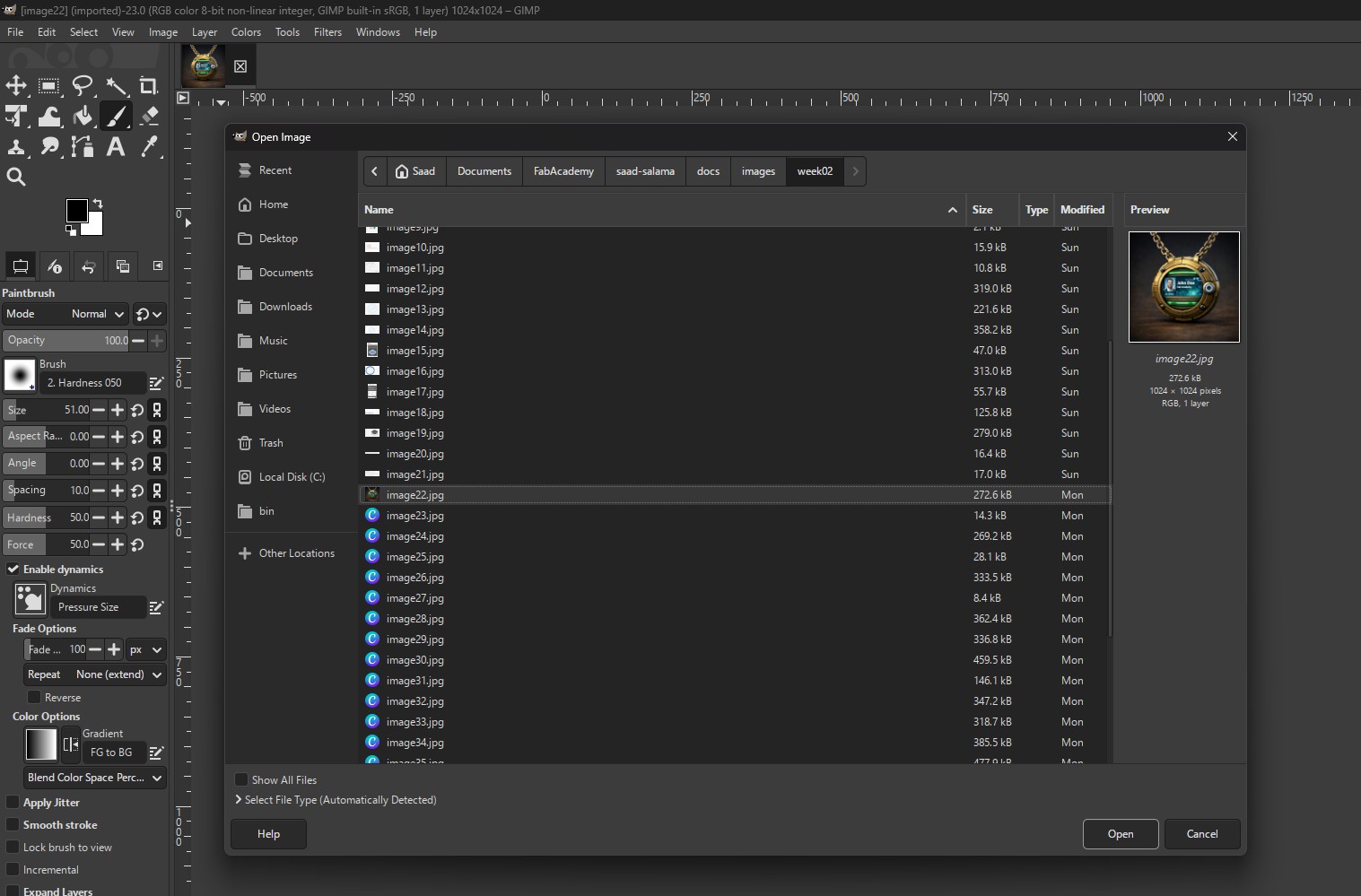
Task: Open the File menu
Action: click(15, 32)
